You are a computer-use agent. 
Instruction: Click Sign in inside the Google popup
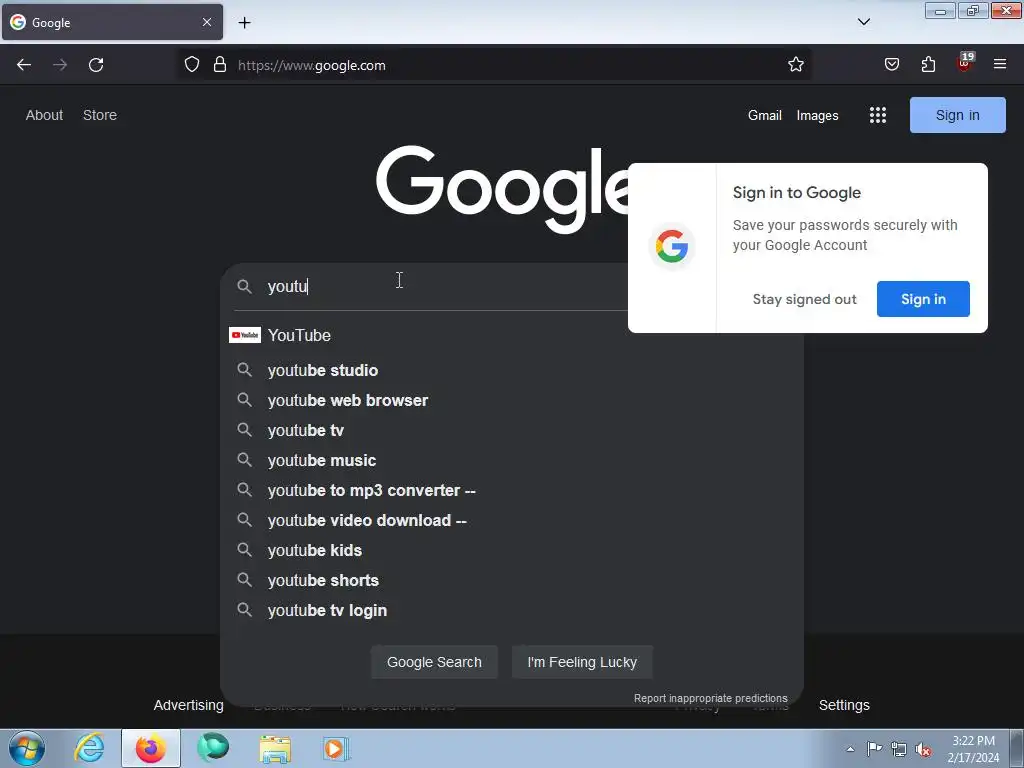tap(923, 299)
